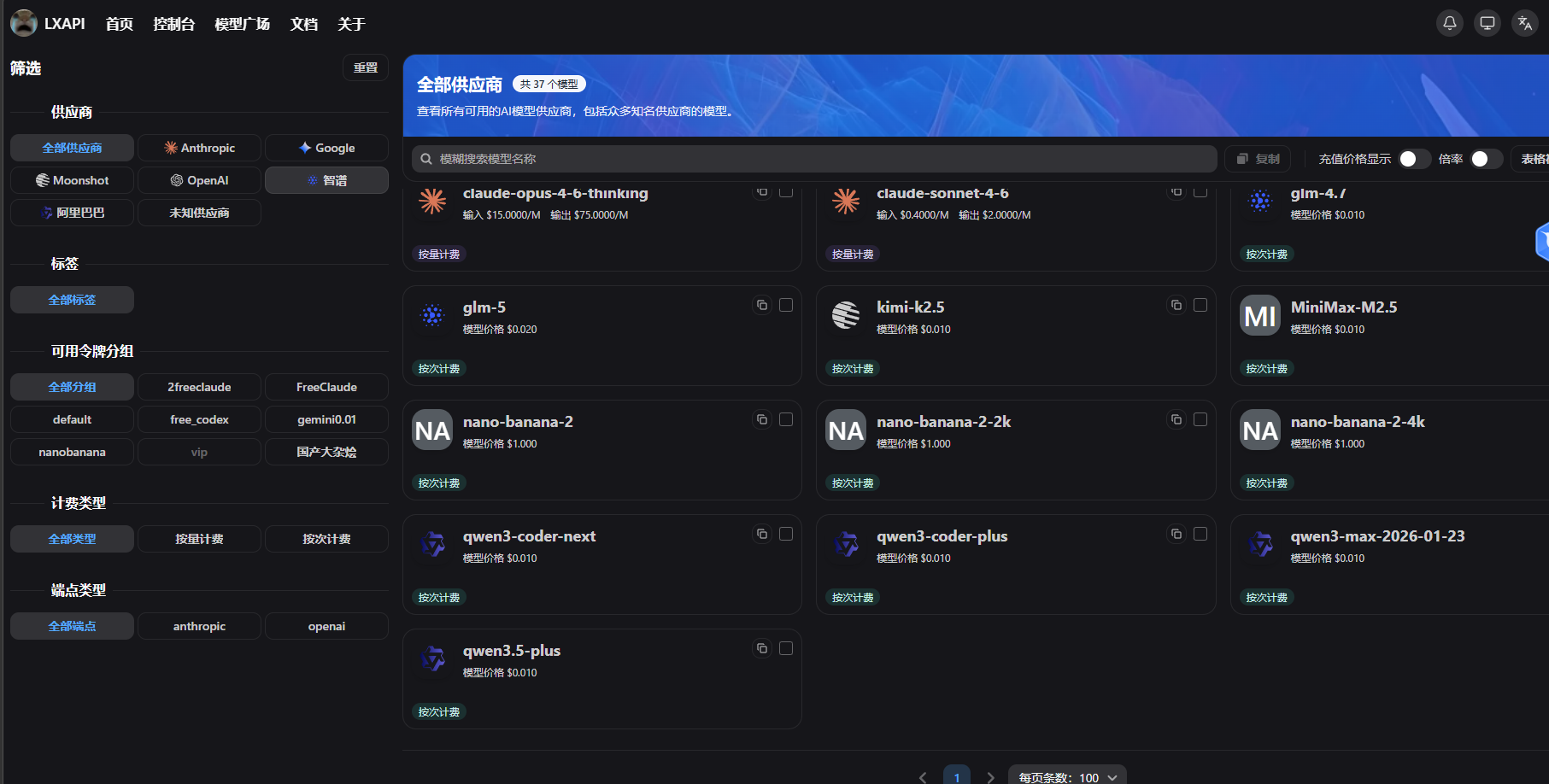Image resolution: width=1549 pixels, height=784 pixels.
Task: Open the language translation icon
Action: (1525, 23)
